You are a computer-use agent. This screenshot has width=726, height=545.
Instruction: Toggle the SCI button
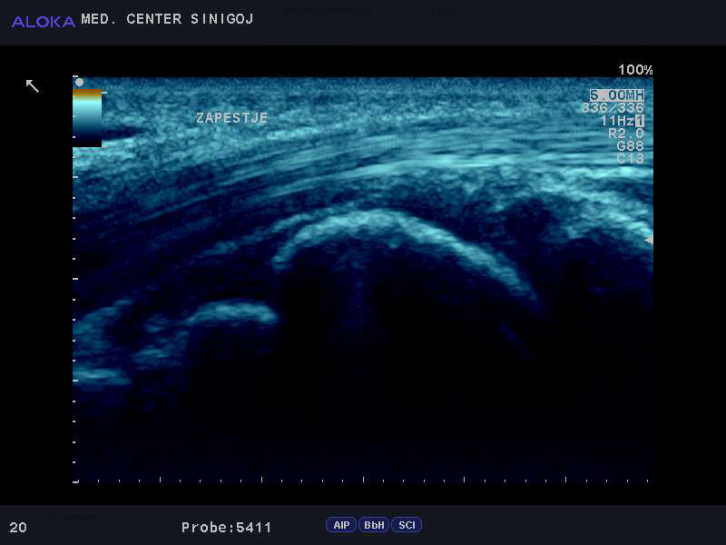[407, 525]
